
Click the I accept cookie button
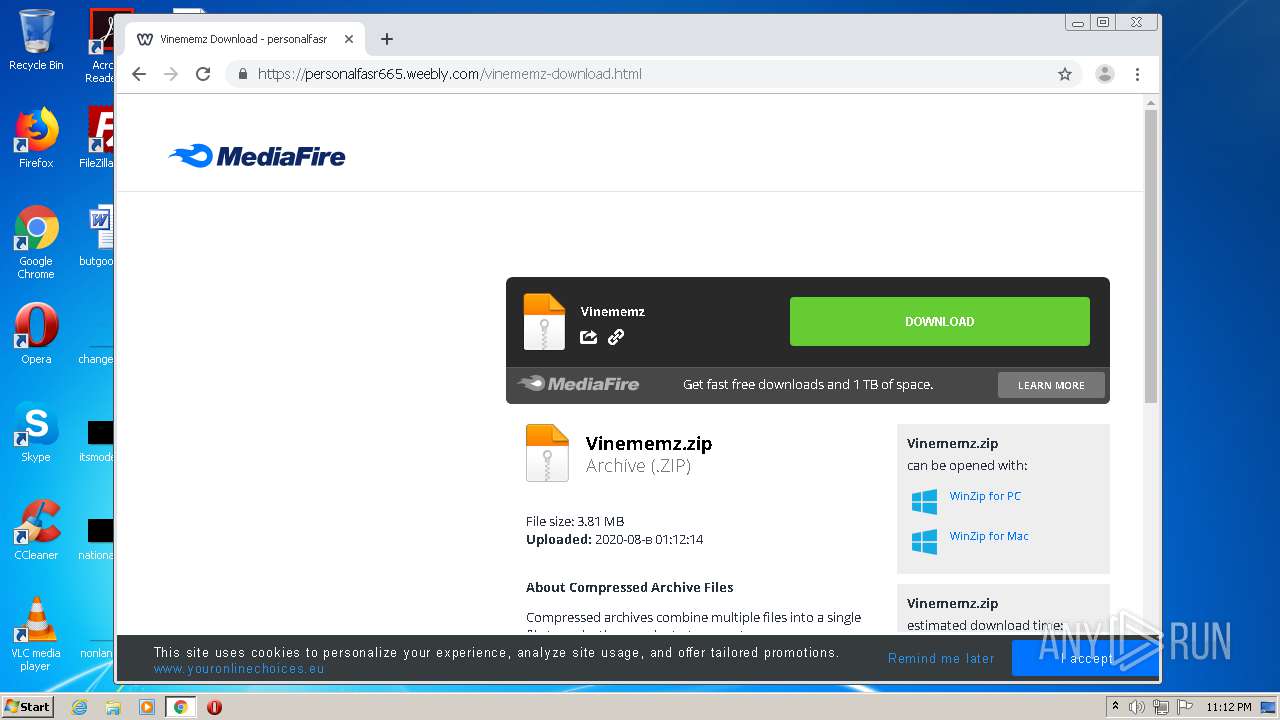(1085, 658)
